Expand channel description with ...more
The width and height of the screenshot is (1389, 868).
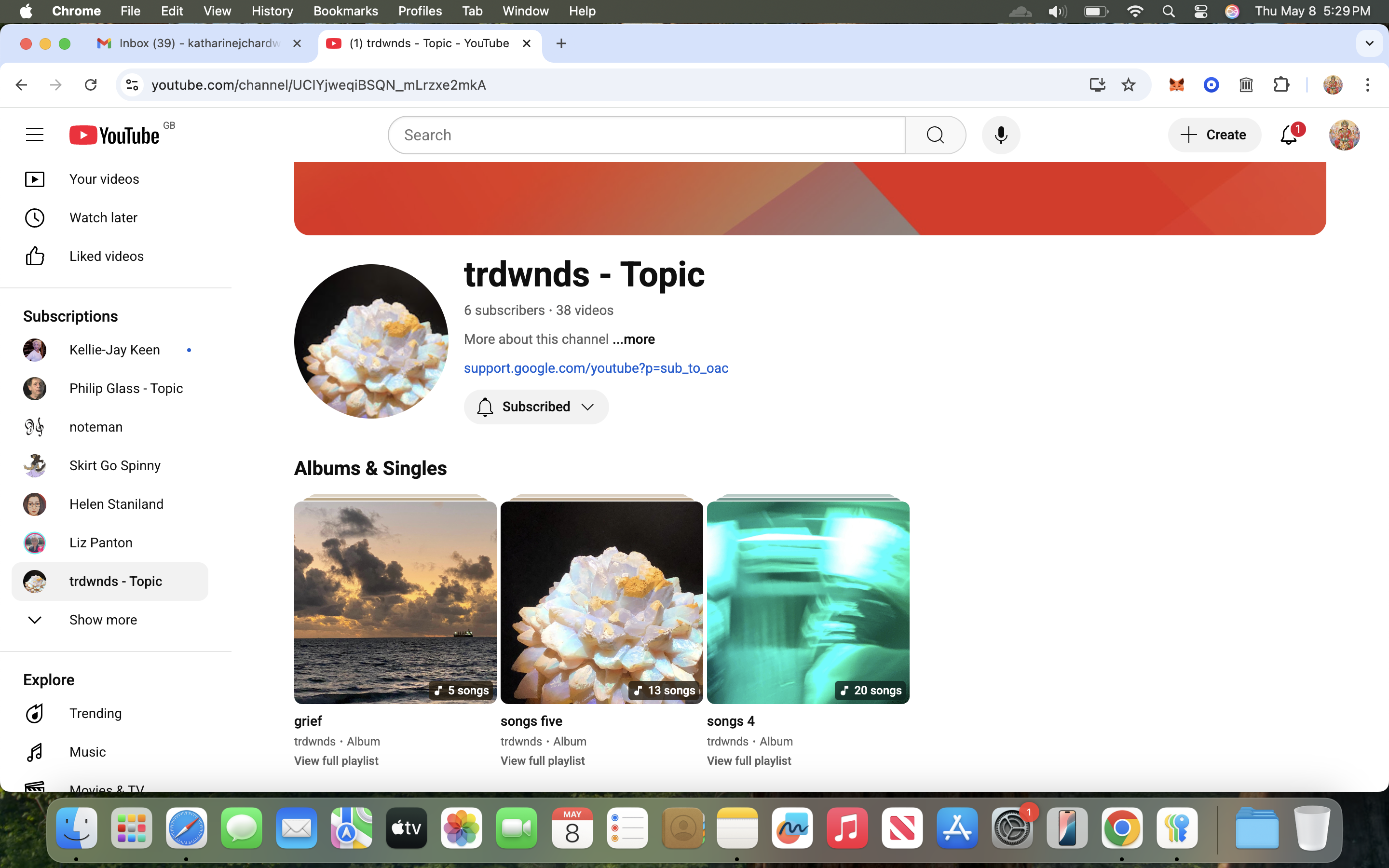pos(633,339)
